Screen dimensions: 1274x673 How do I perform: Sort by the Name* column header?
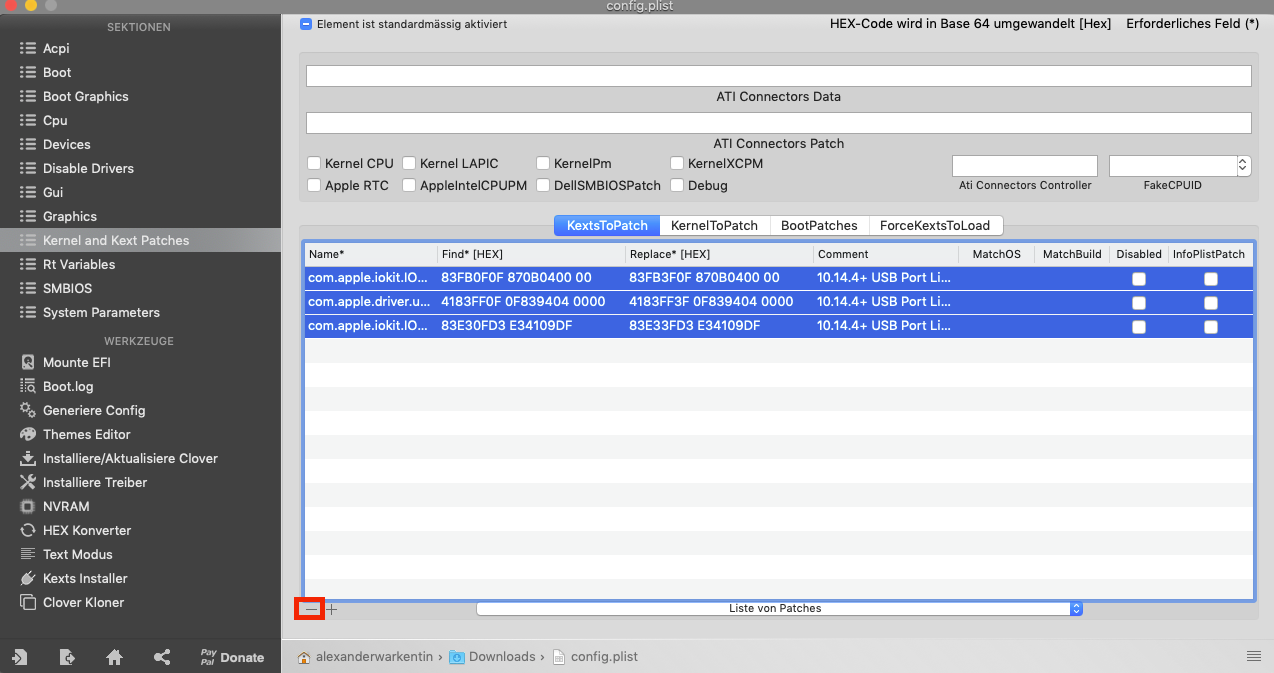370,254
